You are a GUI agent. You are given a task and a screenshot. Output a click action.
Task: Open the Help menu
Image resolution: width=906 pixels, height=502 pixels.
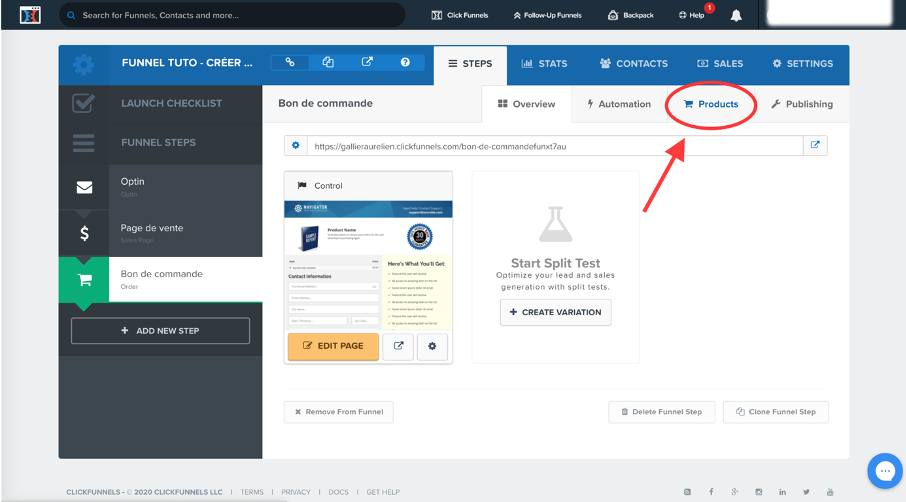(692, 15)
